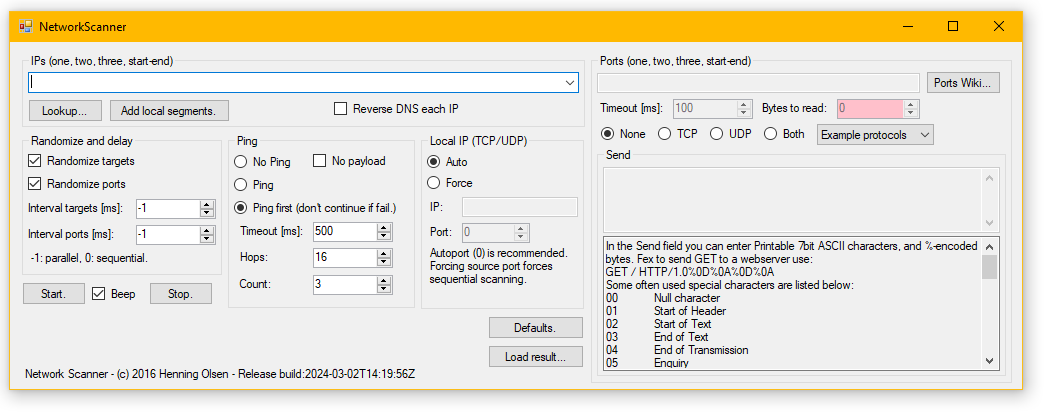Increase ping Timeout value
The height and width of the screenshot is (416, 1048).
click(x=384, y=227)
